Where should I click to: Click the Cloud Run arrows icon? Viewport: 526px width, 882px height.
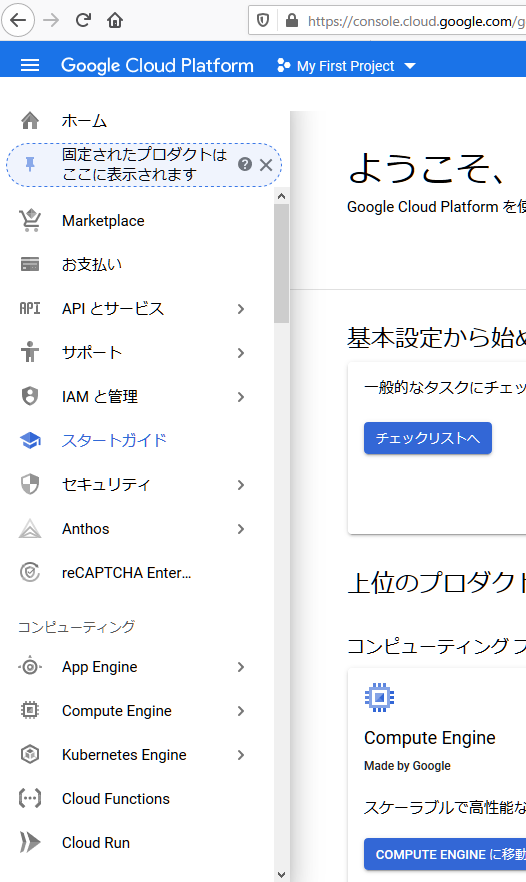pyautogui.click(x=30, y=843)
